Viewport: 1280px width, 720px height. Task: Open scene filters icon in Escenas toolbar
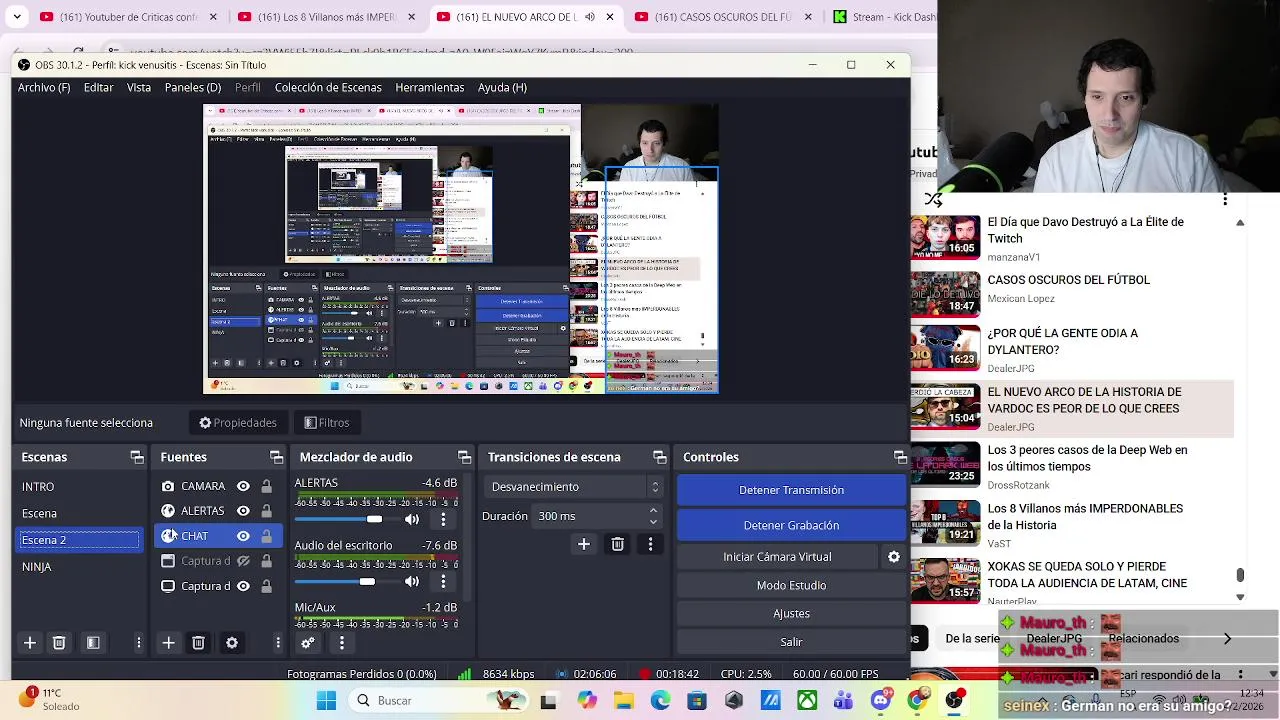point(93,643)
